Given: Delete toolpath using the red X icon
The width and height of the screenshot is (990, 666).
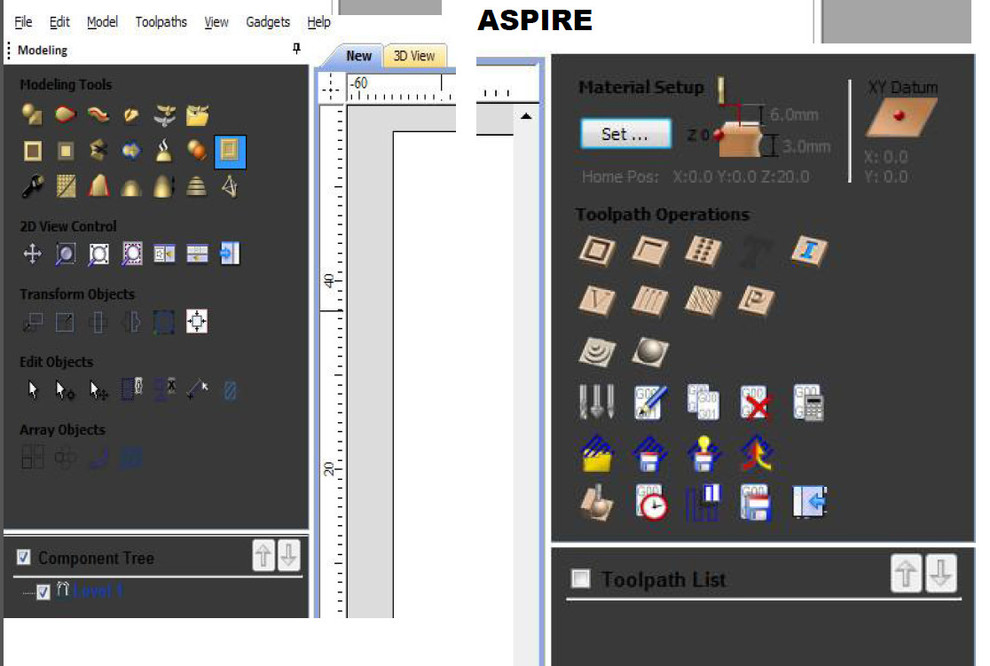Looking at the screenshot, I should [756, 402].
